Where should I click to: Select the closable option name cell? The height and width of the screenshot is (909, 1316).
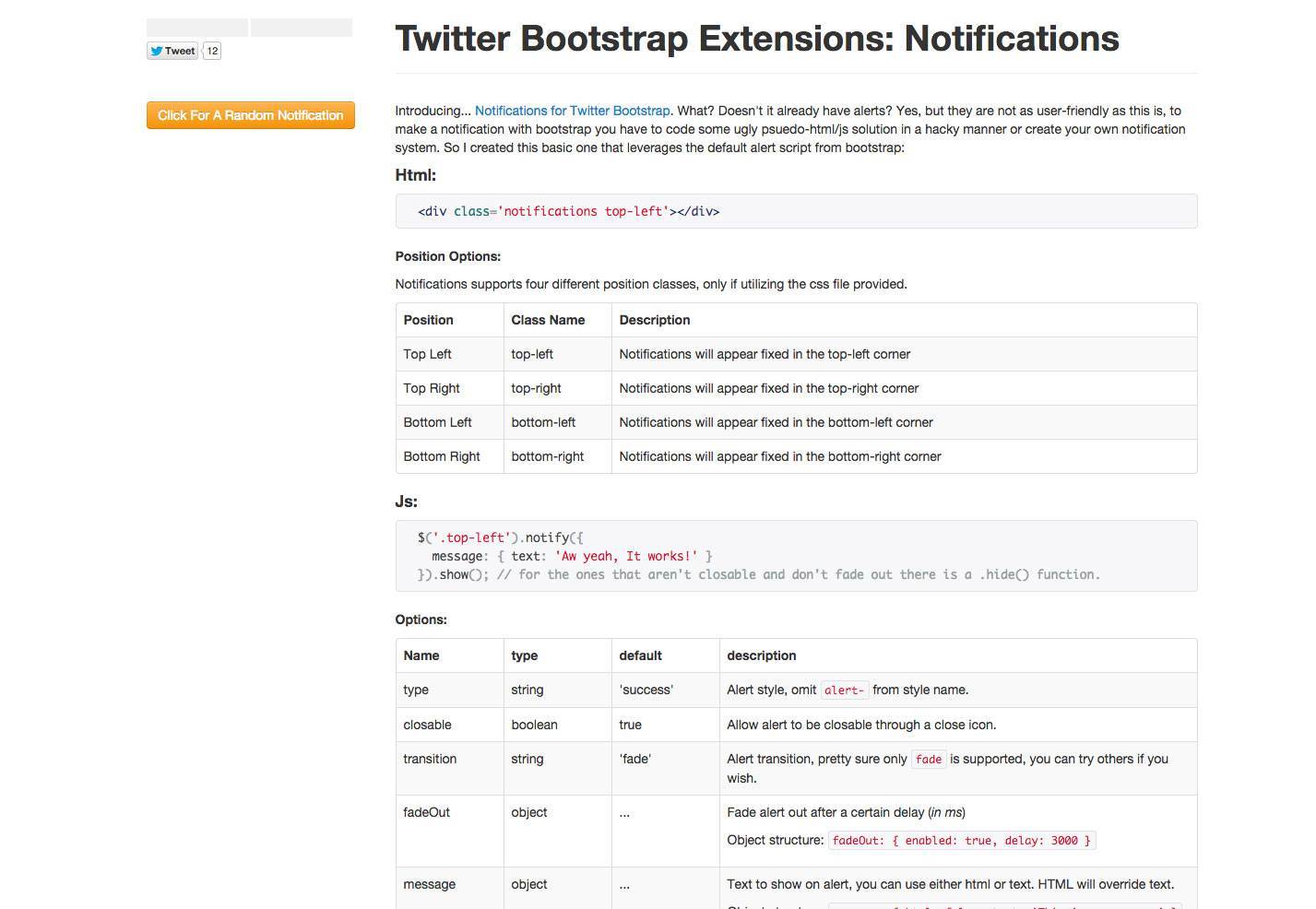[450, 725]
